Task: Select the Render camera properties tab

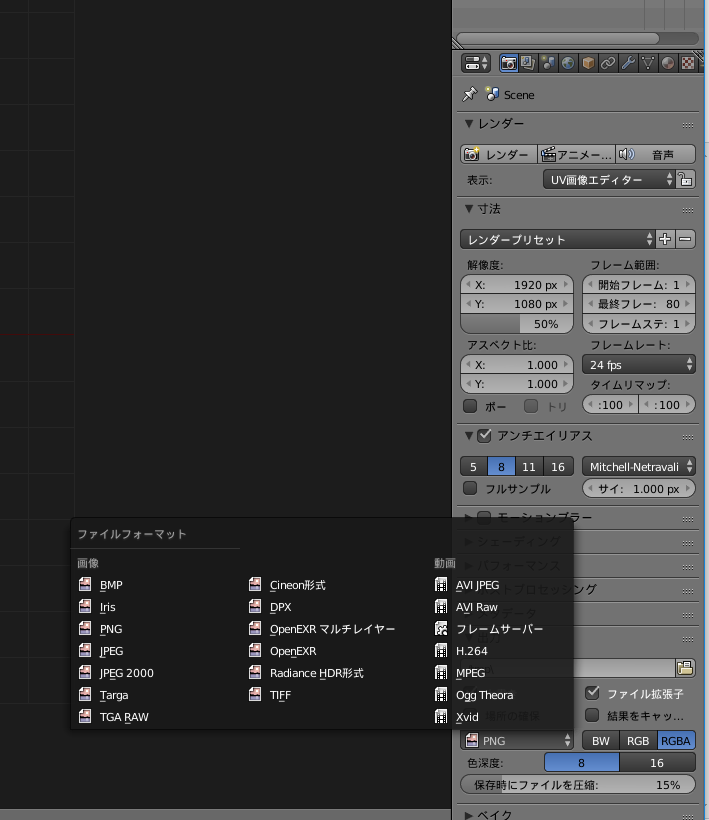Action: [x=508, y=63]
